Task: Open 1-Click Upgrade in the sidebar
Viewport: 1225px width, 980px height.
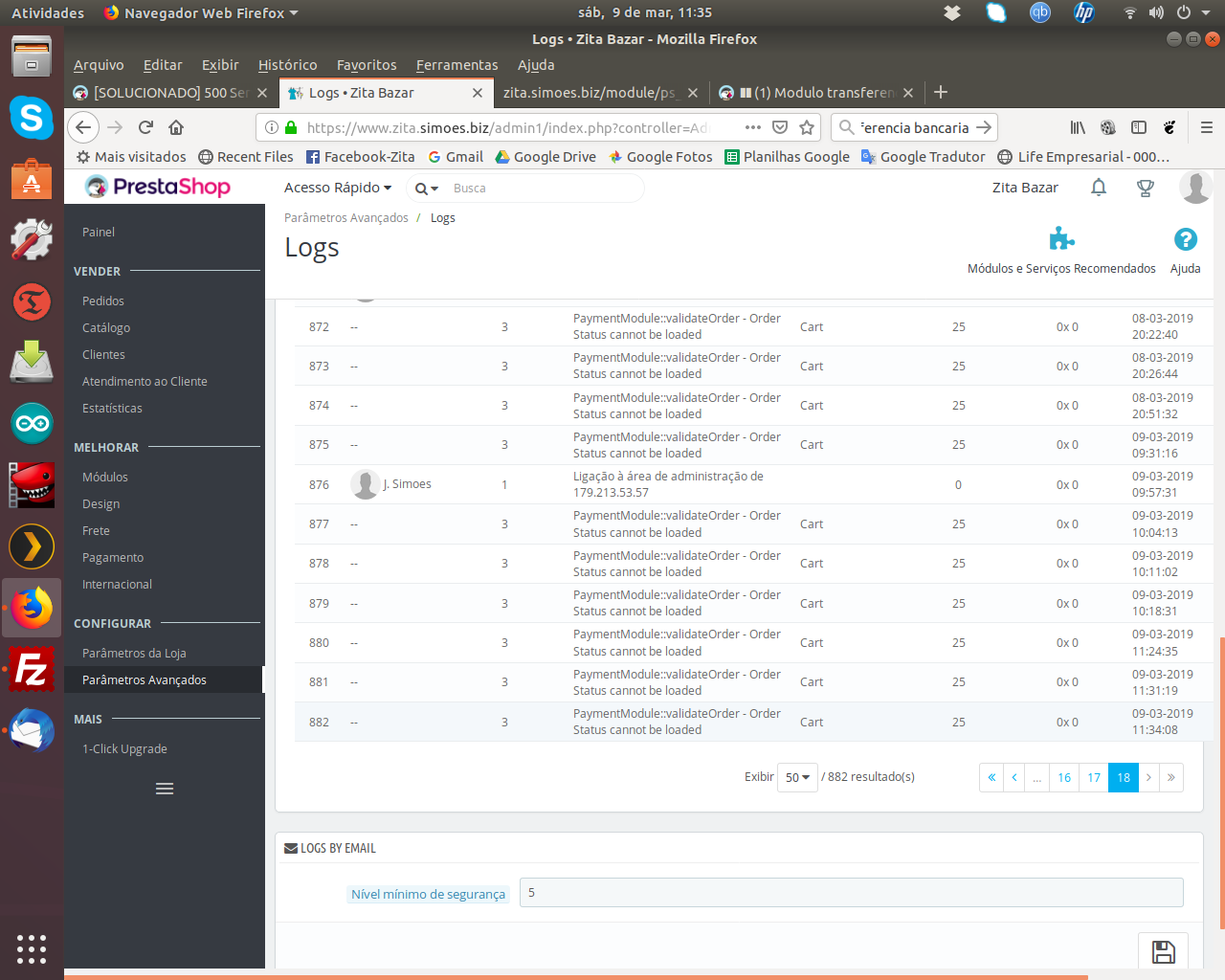Action: tap(124, 748)
